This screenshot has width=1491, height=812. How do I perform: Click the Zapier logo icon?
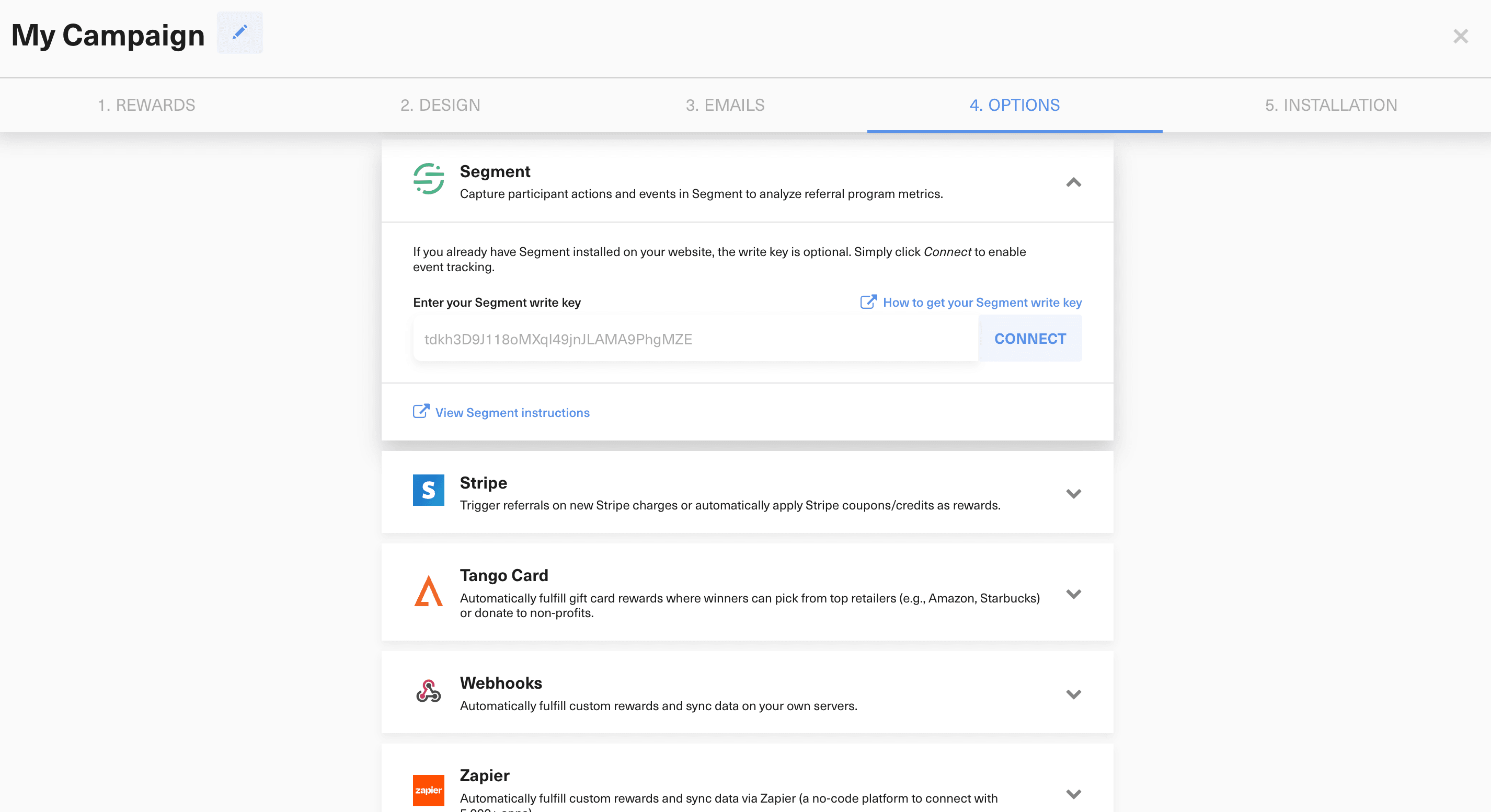428,790
